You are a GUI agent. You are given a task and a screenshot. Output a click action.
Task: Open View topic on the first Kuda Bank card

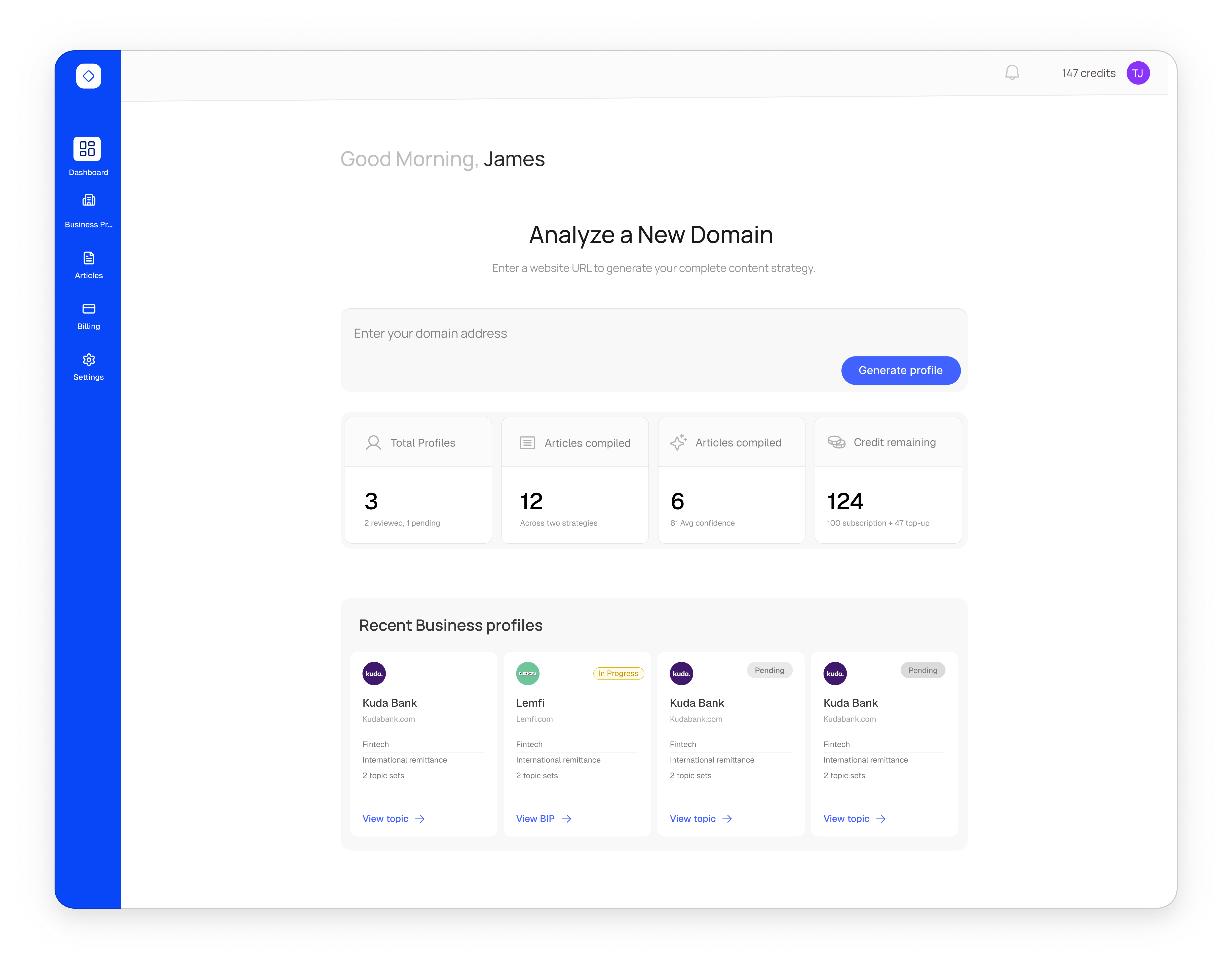point(386,818)
